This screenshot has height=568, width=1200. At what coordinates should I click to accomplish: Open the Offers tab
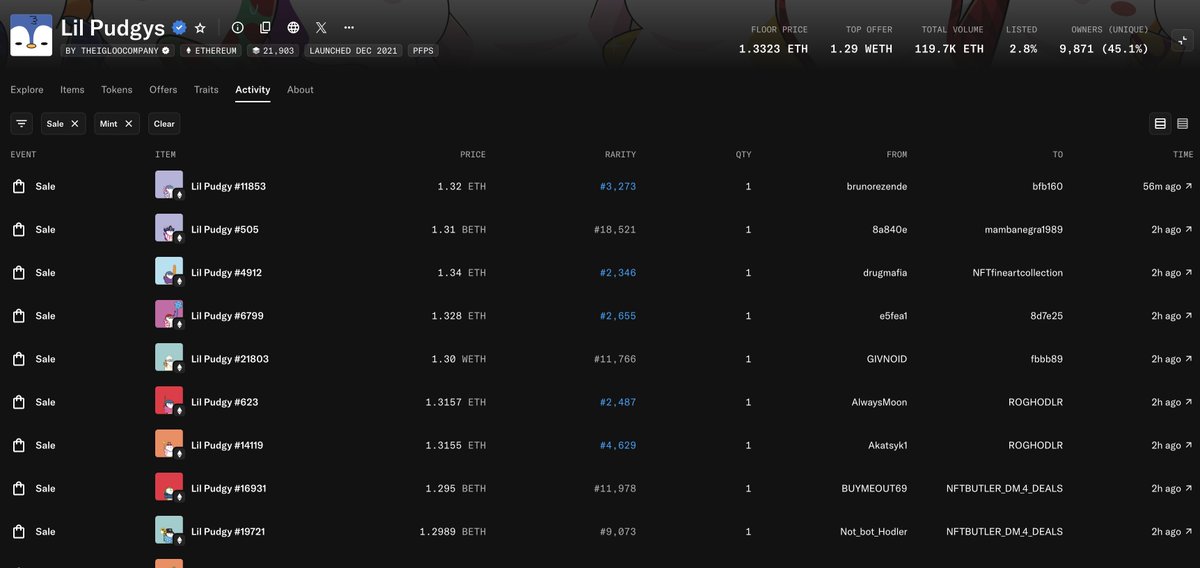(163, 90)
